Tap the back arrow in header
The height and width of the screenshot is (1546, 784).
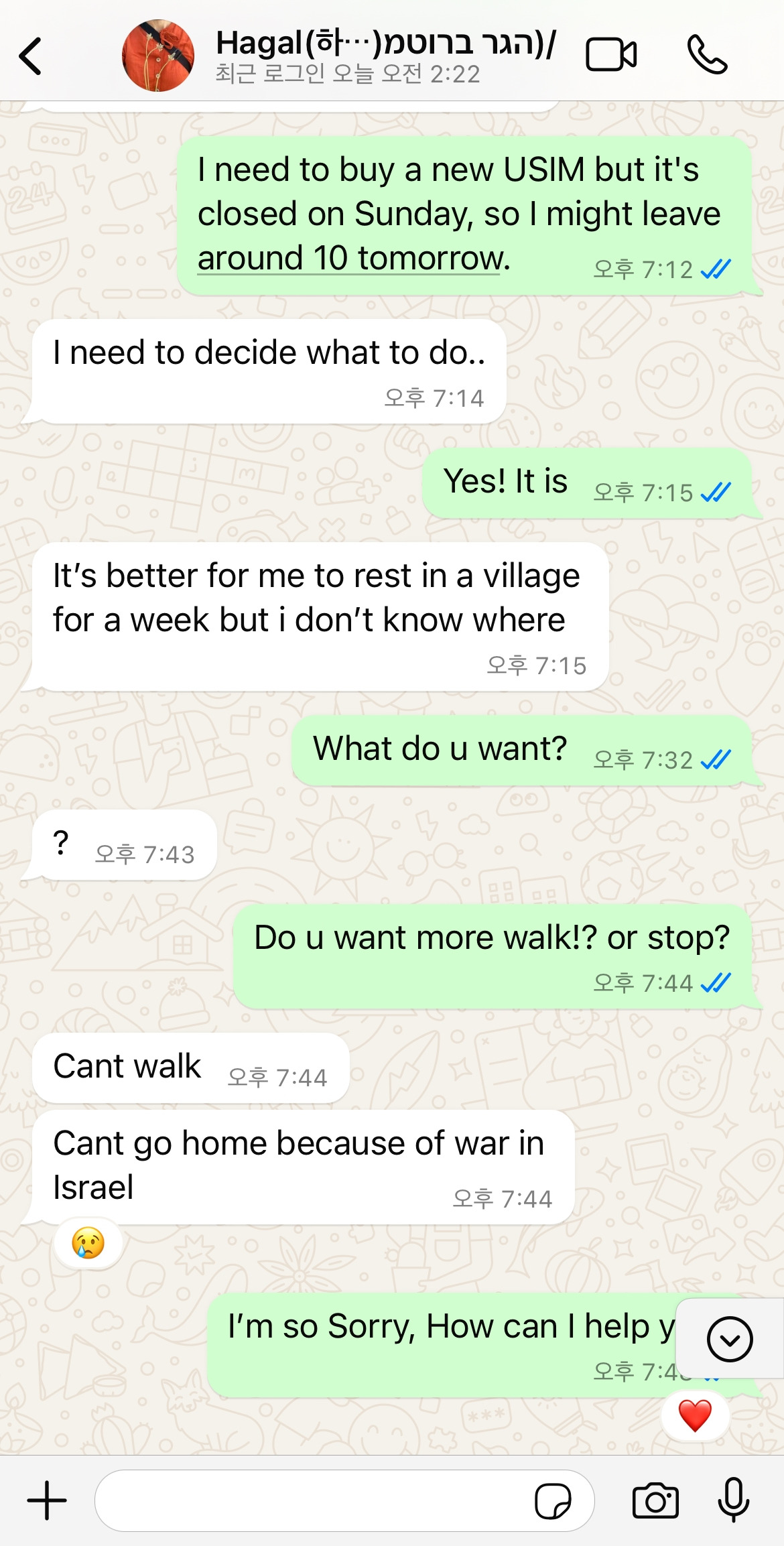tap(31, 56)
